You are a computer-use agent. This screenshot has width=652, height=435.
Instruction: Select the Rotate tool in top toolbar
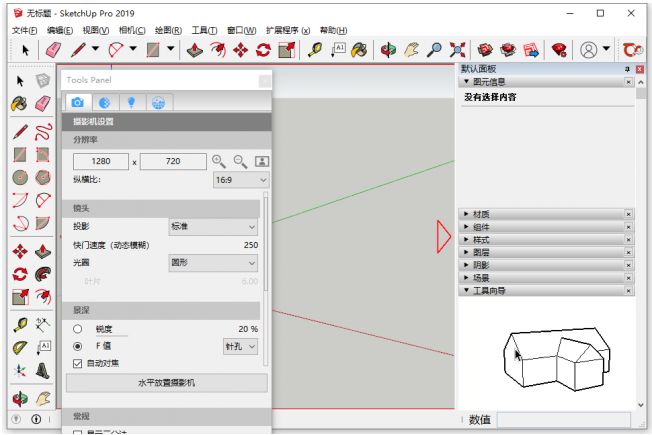[x=263, y=50]
